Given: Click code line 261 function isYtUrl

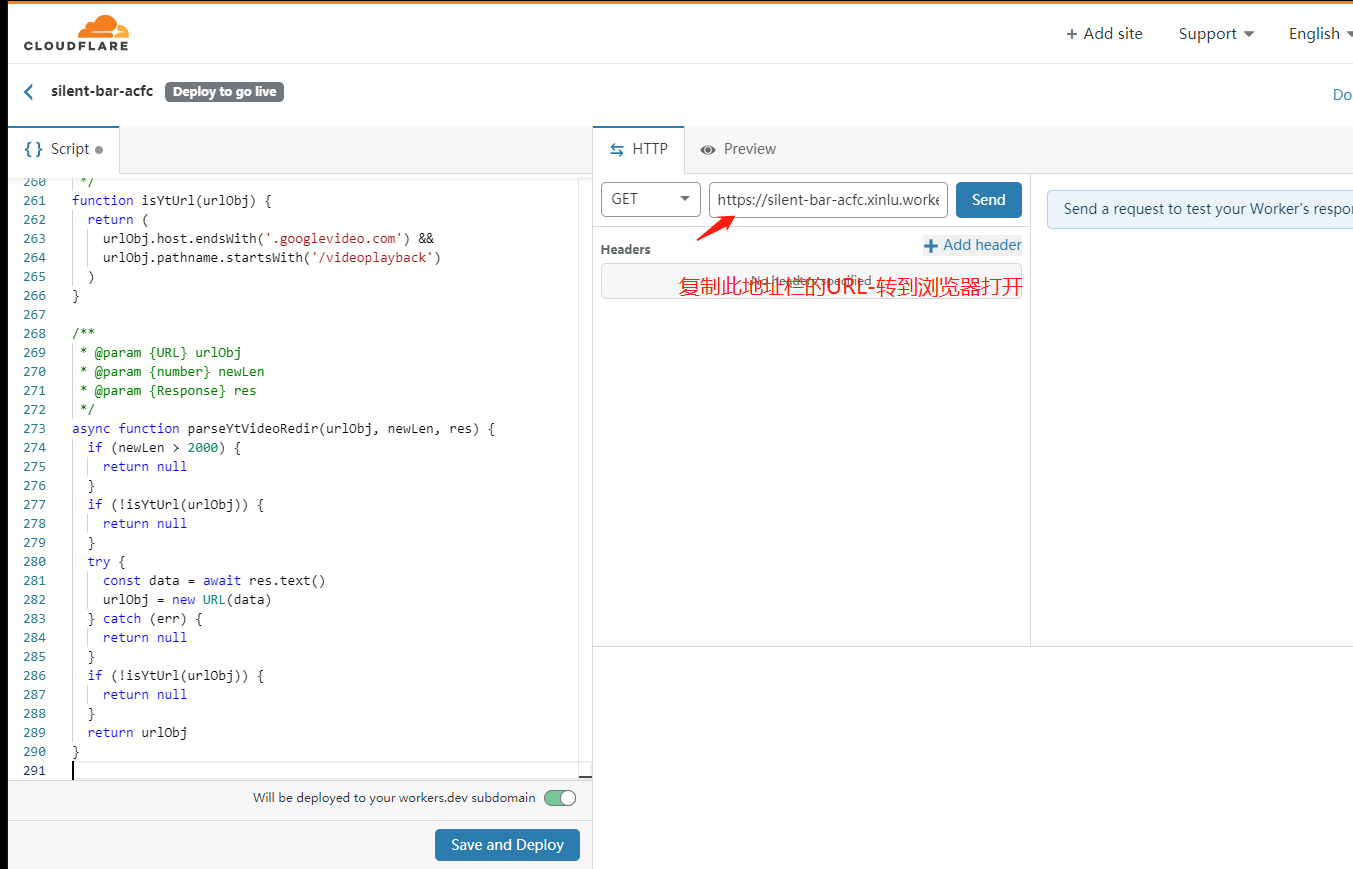Looking at the screenshot, I should 172,200.
